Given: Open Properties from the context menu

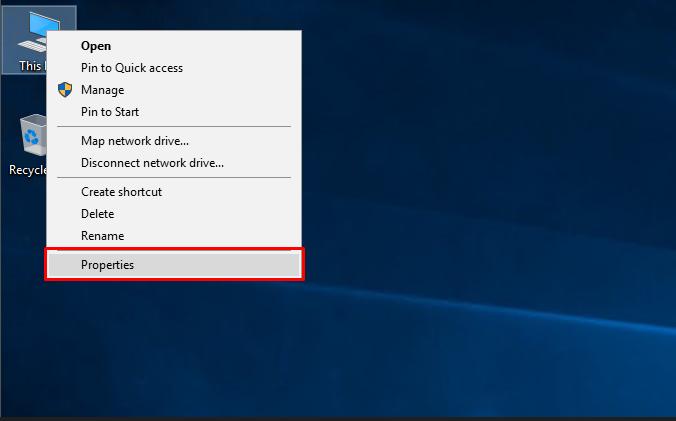Looking at the screenshot, I should coord(174,265).
